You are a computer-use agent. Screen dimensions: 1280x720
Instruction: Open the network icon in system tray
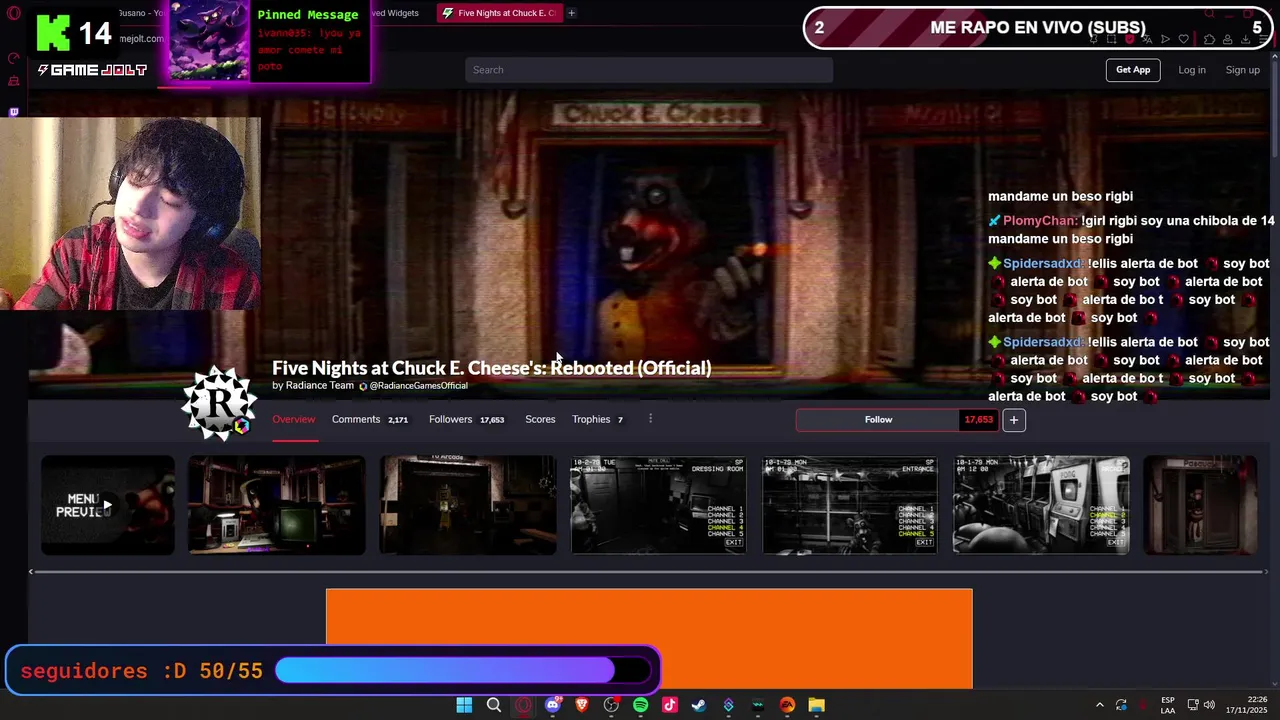click(x=1192, y=705)
